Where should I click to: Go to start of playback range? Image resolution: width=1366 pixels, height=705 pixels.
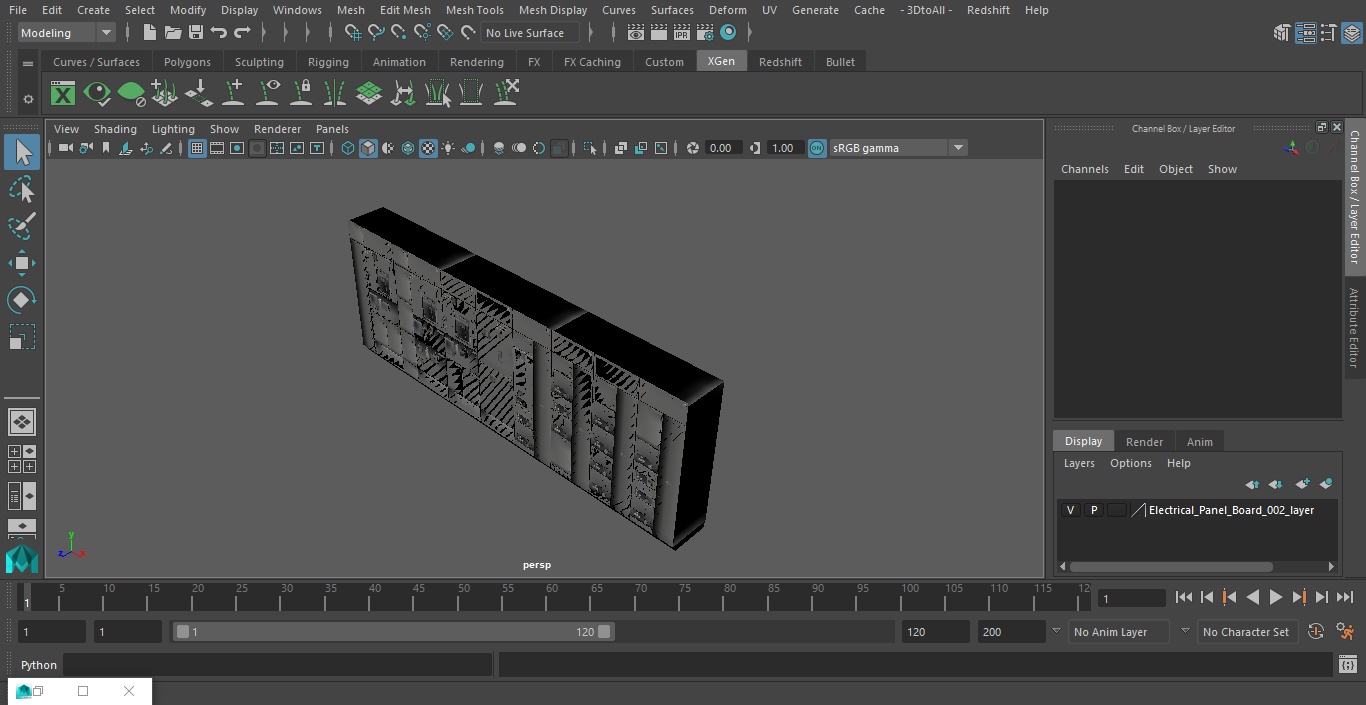click(x=1183, y=597)
